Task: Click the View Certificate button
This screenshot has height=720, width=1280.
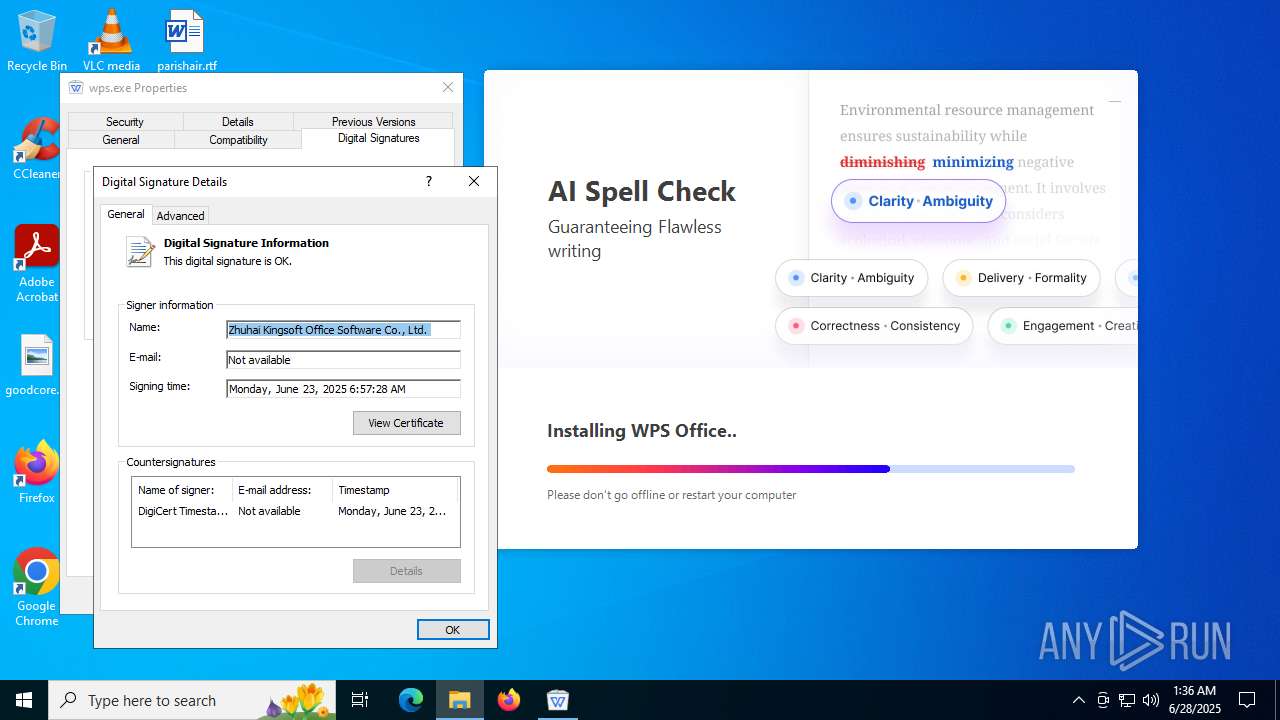Action: (406, 423)
